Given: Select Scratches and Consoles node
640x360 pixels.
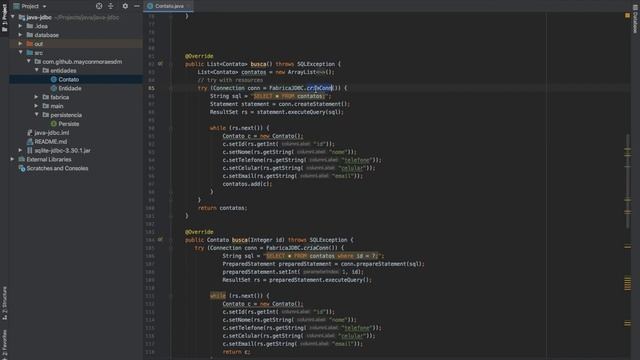Looking at the screenshot, I should 57,168.
